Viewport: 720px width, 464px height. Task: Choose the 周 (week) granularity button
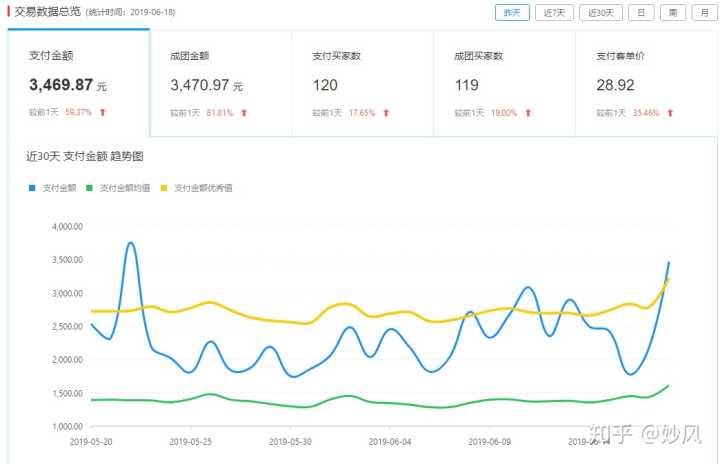[x=672, y=13]
